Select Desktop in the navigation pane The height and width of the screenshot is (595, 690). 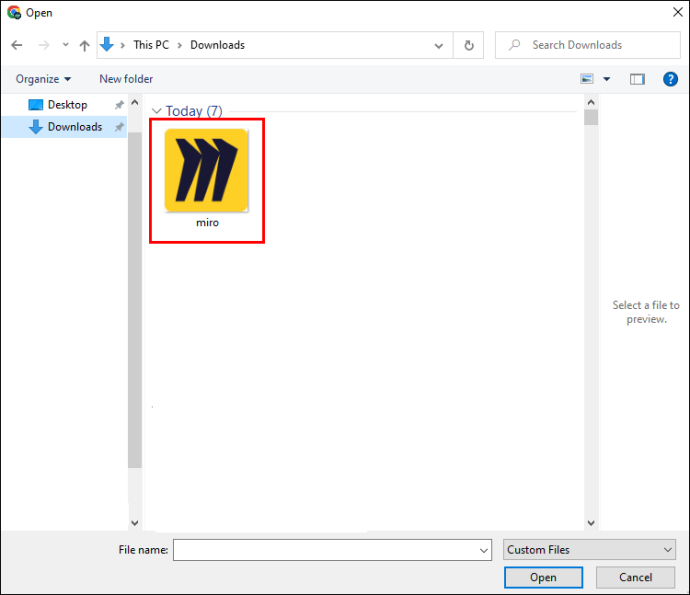[67, 105]
